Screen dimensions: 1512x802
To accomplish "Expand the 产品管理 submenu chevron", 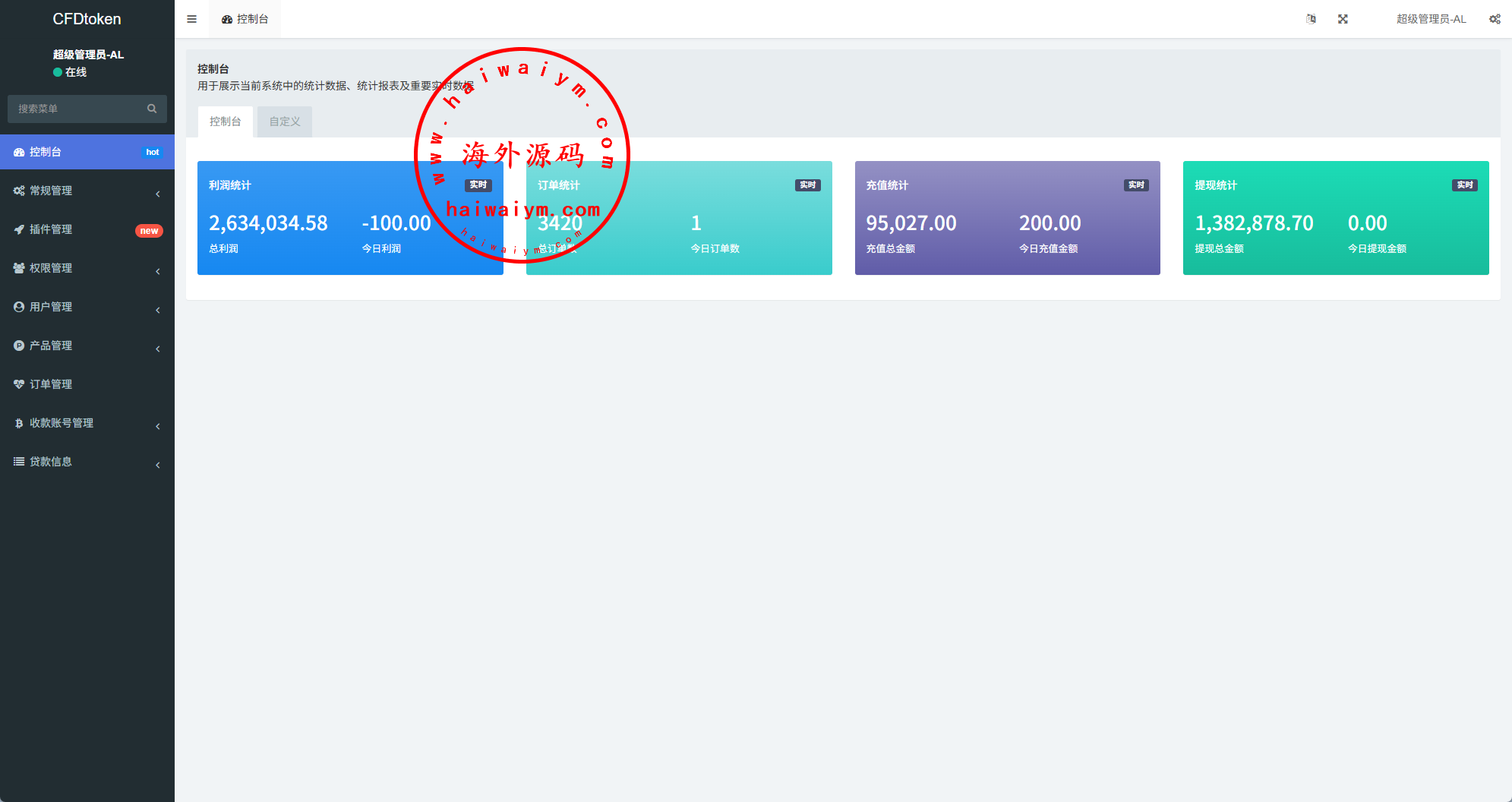I will tap(158, 349).
